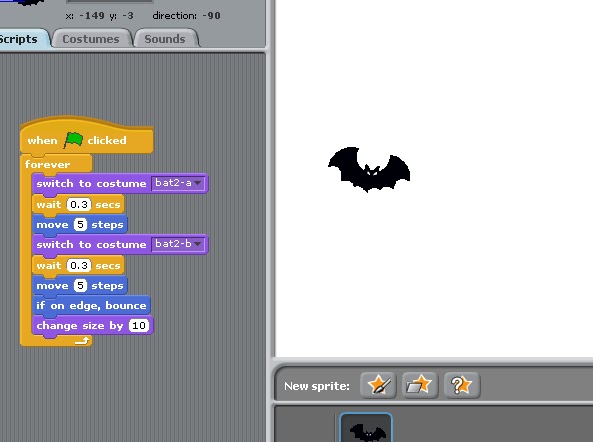
Task: Switch to the Sounds tab
Action: pos(165,39)
